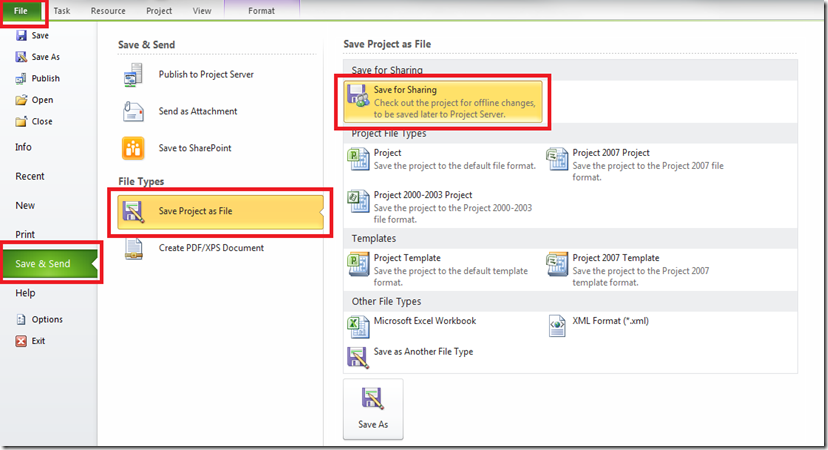
Task: Select the Save & Send page
Action: tap(50, 264)
